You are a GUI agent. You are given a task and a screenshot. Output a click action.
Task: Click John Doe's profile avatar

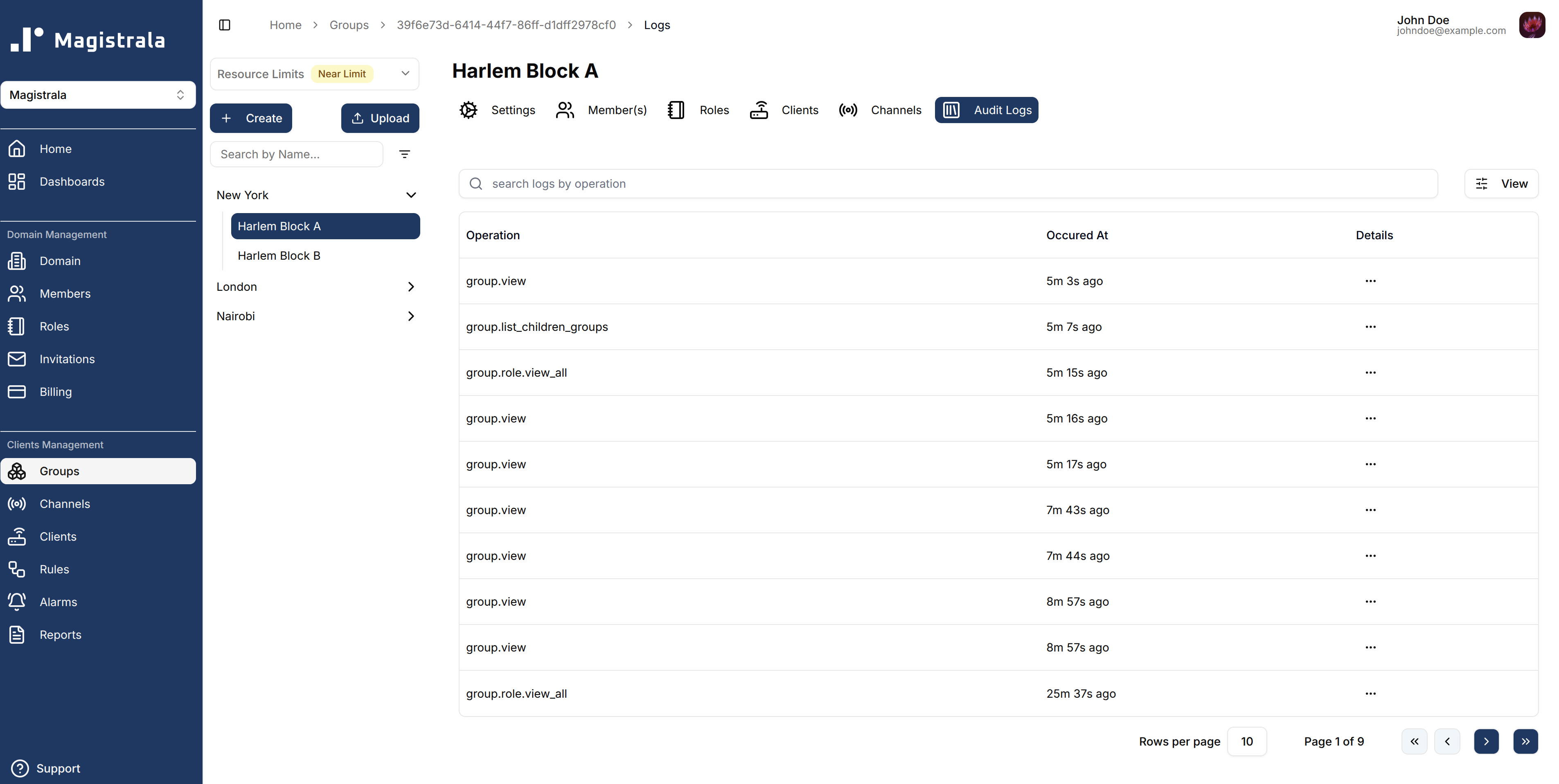[x=1531, y=25]
